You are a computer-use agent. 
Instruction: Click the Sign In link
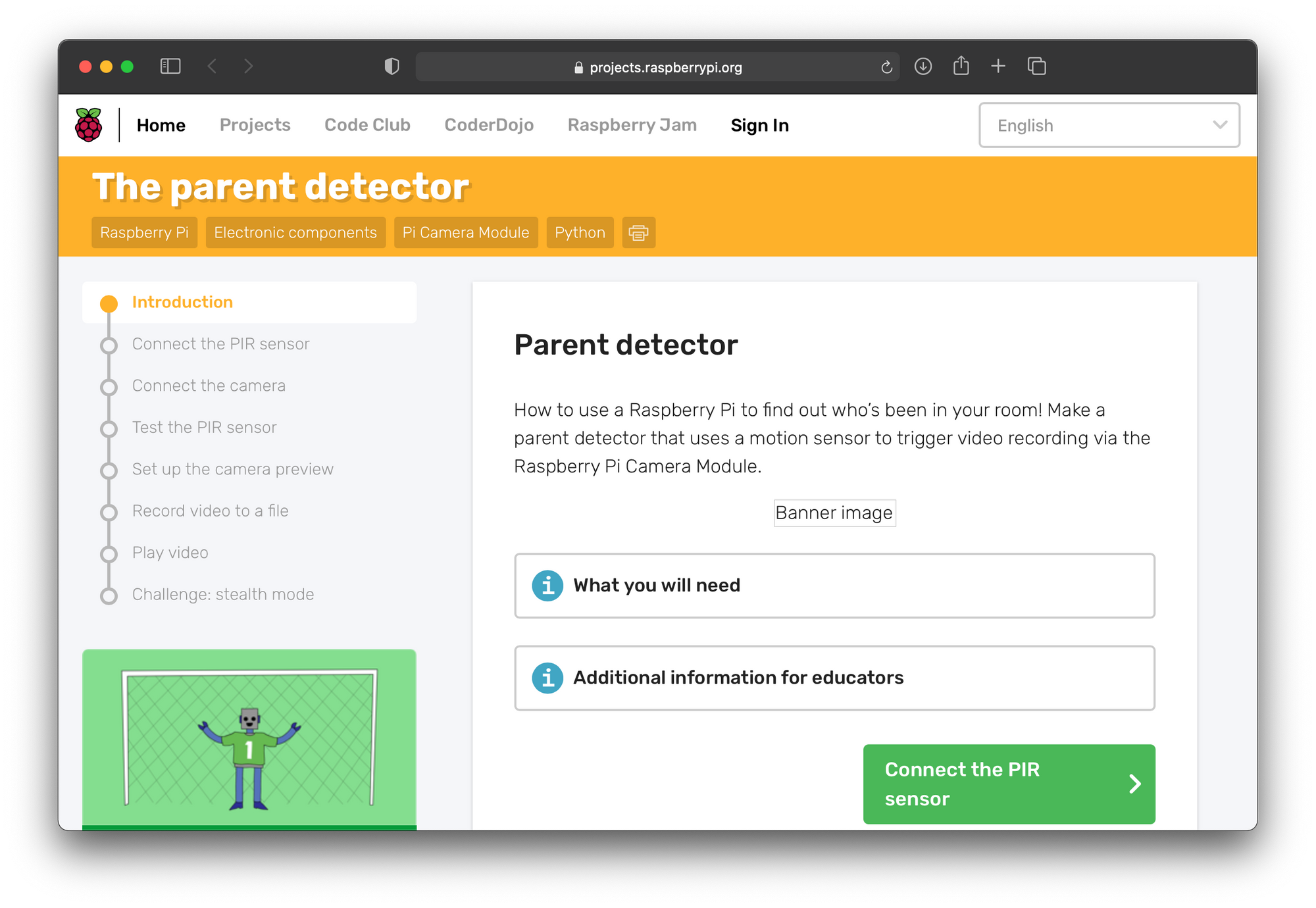[x=760, y=125]
